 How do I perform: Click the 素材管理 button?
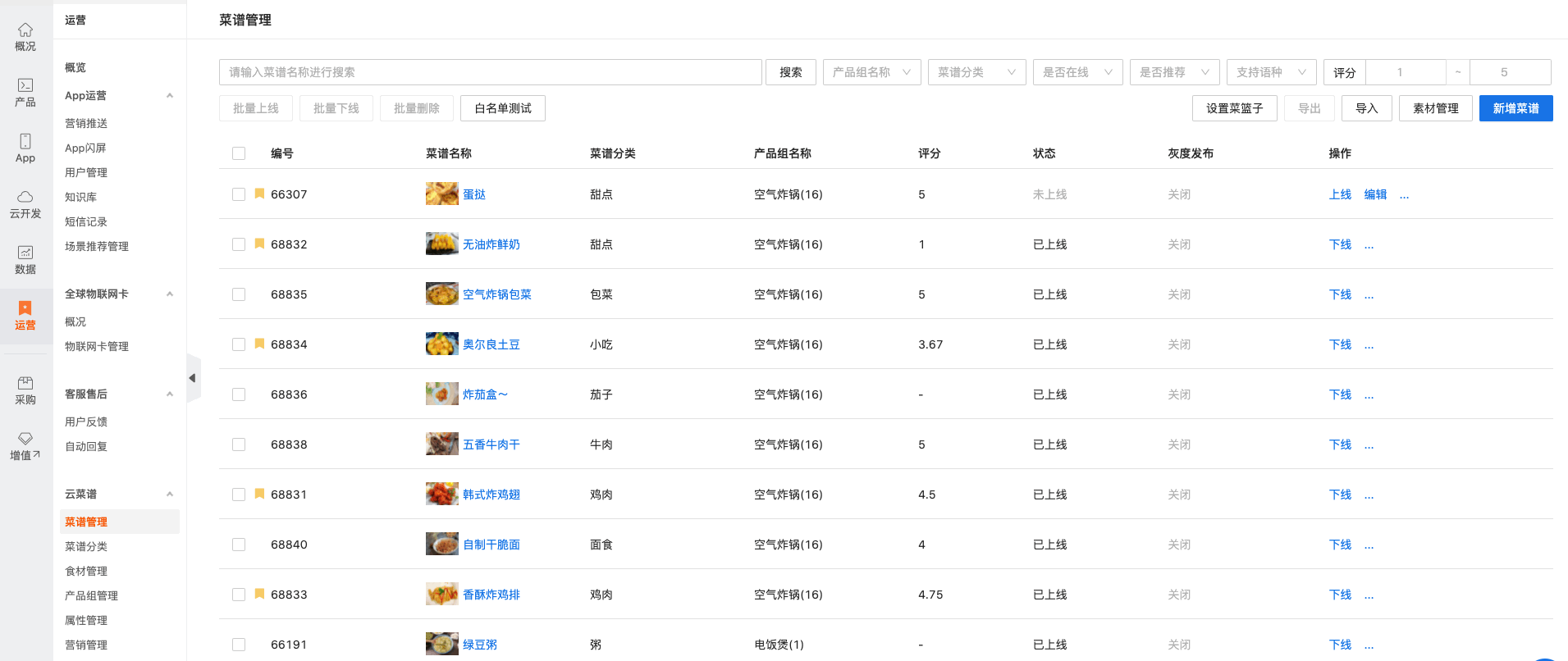point(1435,108)
